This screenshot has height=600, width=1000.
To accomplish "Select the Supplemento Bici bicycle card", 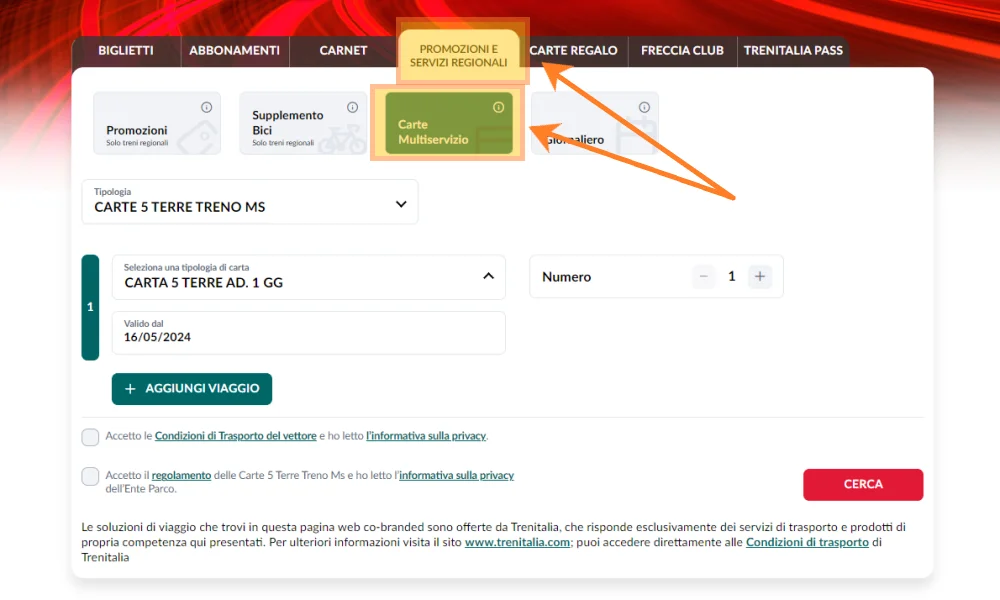I will (303, 124).
